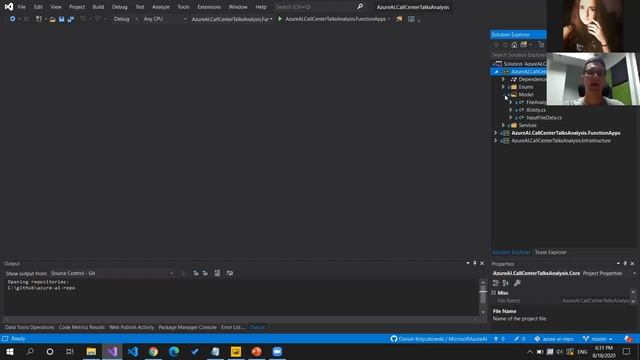Expand the InputFileData.cs file node
Viewport: 640px width, 360px height.
click(x=511, y=118)
